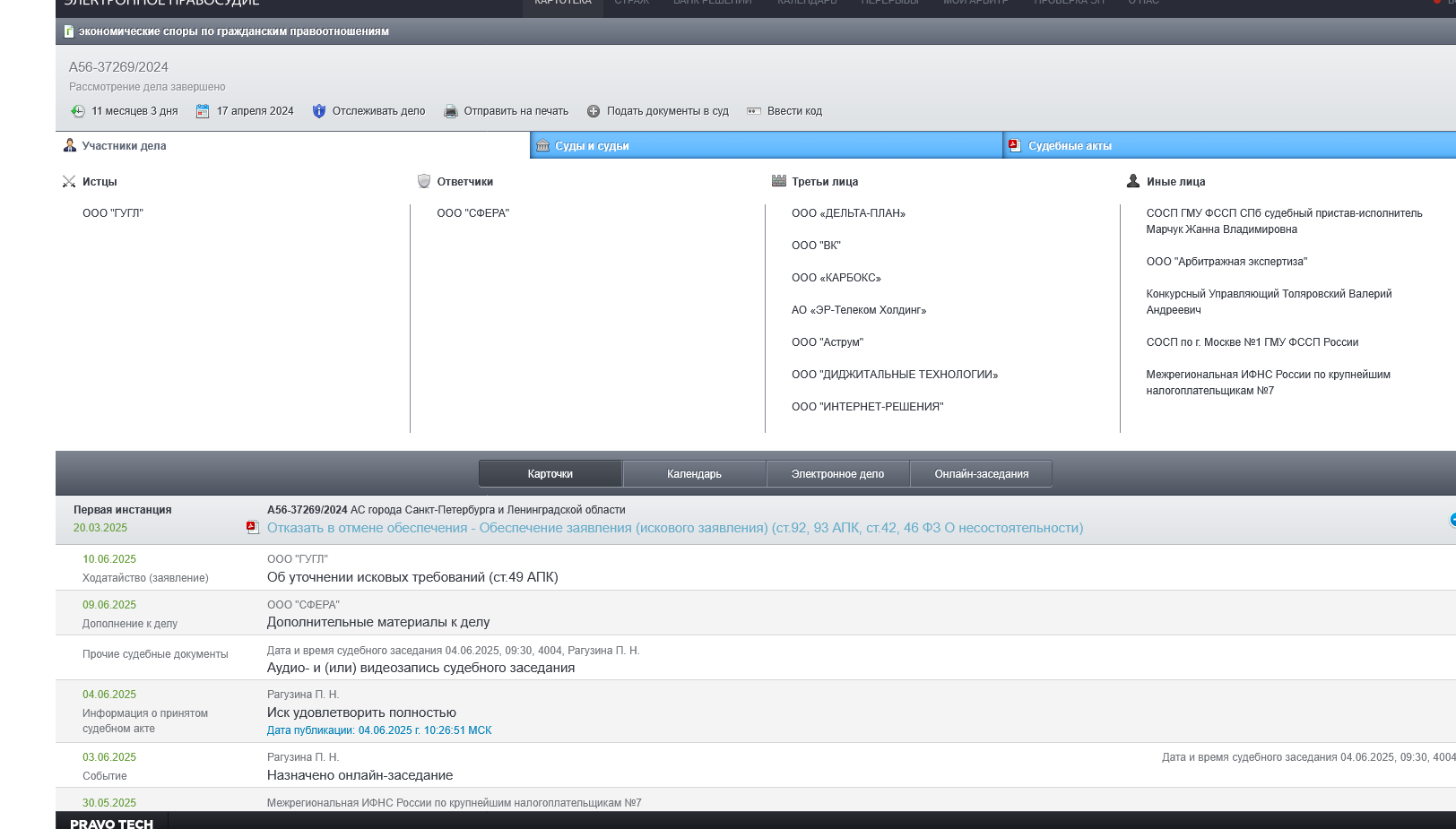The image size is (1456, 829).
Task: Click Аудио- и (или) видеозапись судебного заседания
Action: [x=420, y=668]
